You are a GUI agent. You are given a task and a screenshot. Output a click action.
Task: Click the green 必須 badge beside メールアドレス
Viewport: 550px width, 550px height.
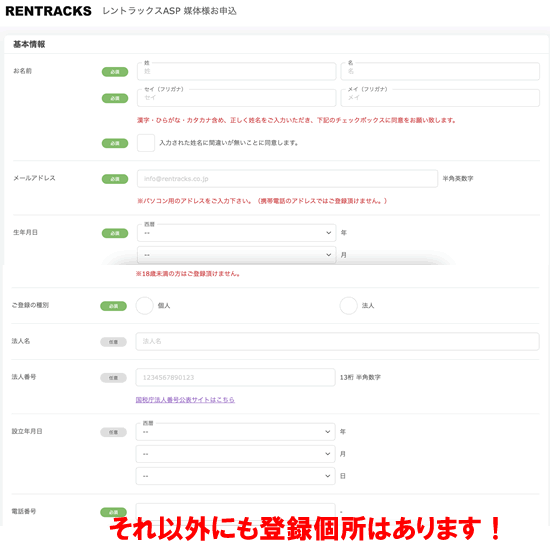pyautogui.click(x=115, y=179)
